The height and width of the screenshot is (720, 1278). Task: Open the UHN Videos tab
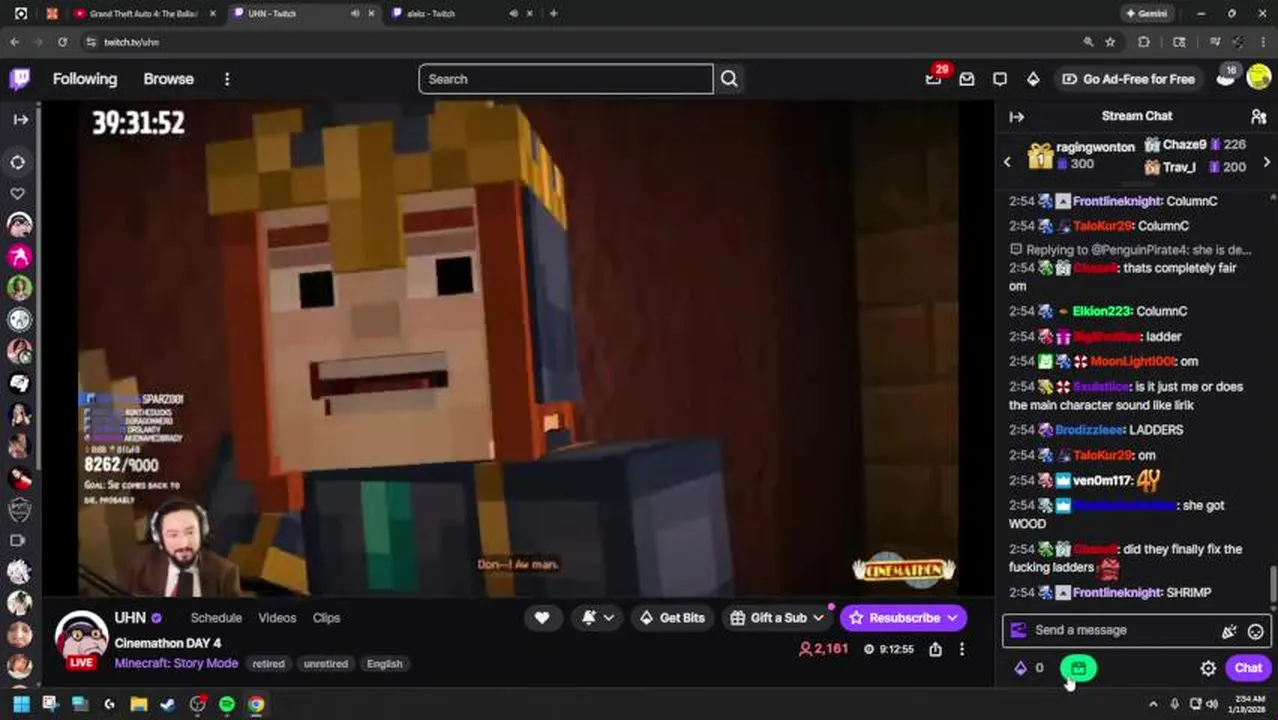click(277, 618)
